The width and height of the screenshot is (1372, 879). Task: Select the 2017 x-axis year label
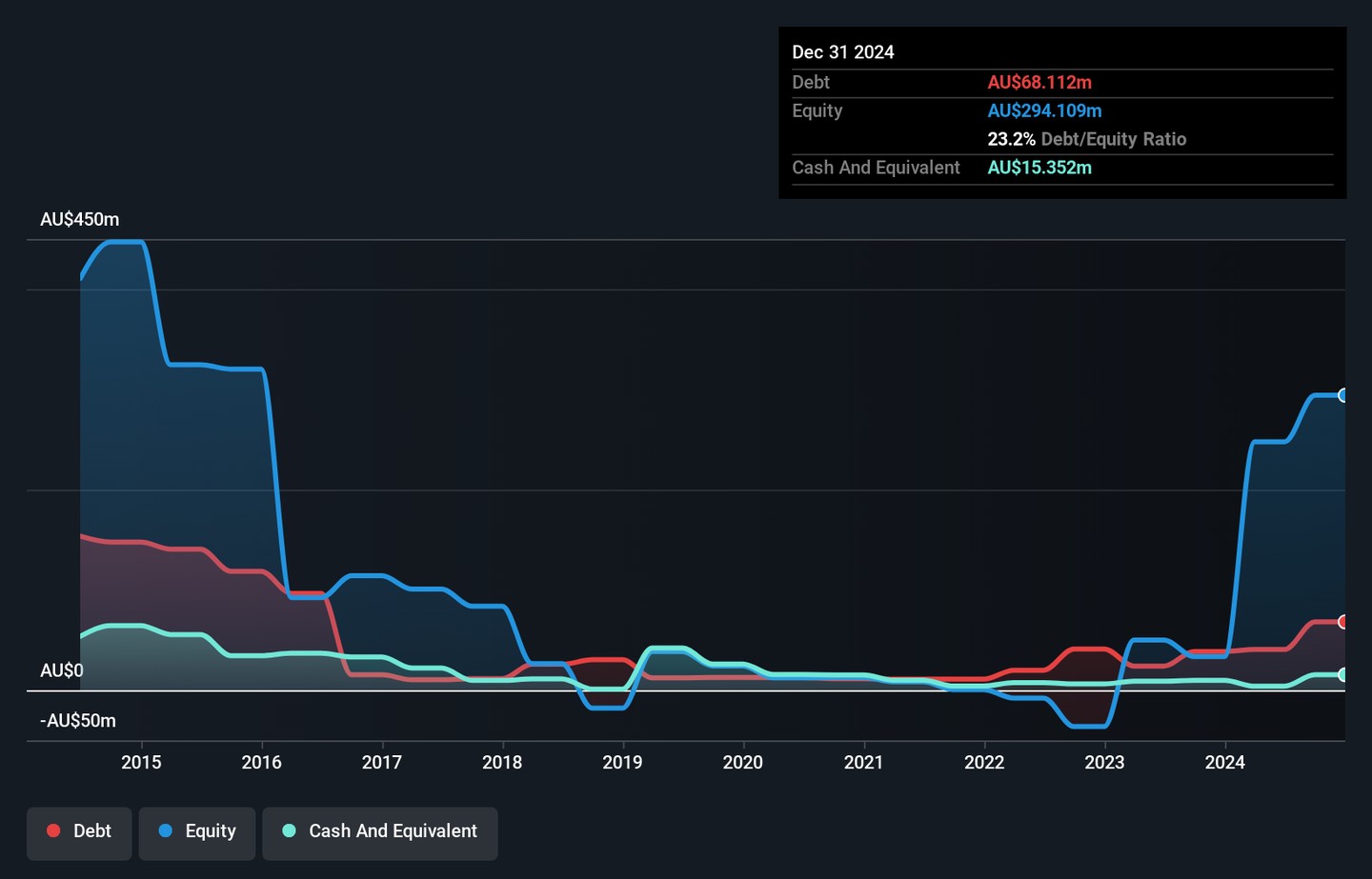(x=382, y=763)
